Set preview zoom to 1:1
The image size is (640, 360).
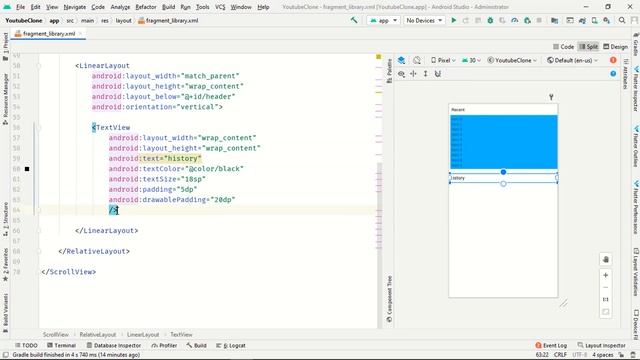click(x=606, y=300)
